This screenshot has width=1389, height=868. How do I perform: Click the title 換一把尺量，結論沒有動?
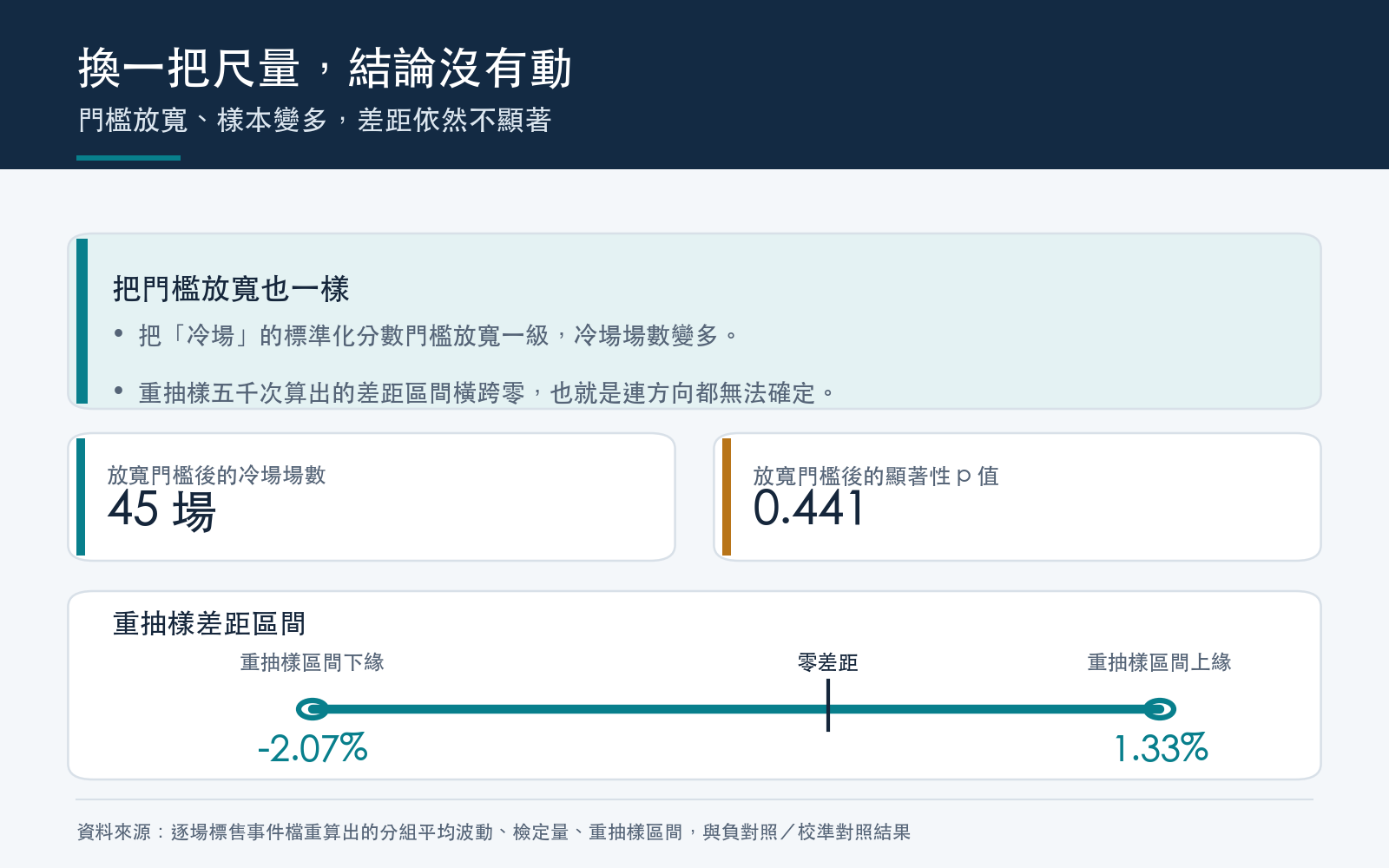(325, 69)
